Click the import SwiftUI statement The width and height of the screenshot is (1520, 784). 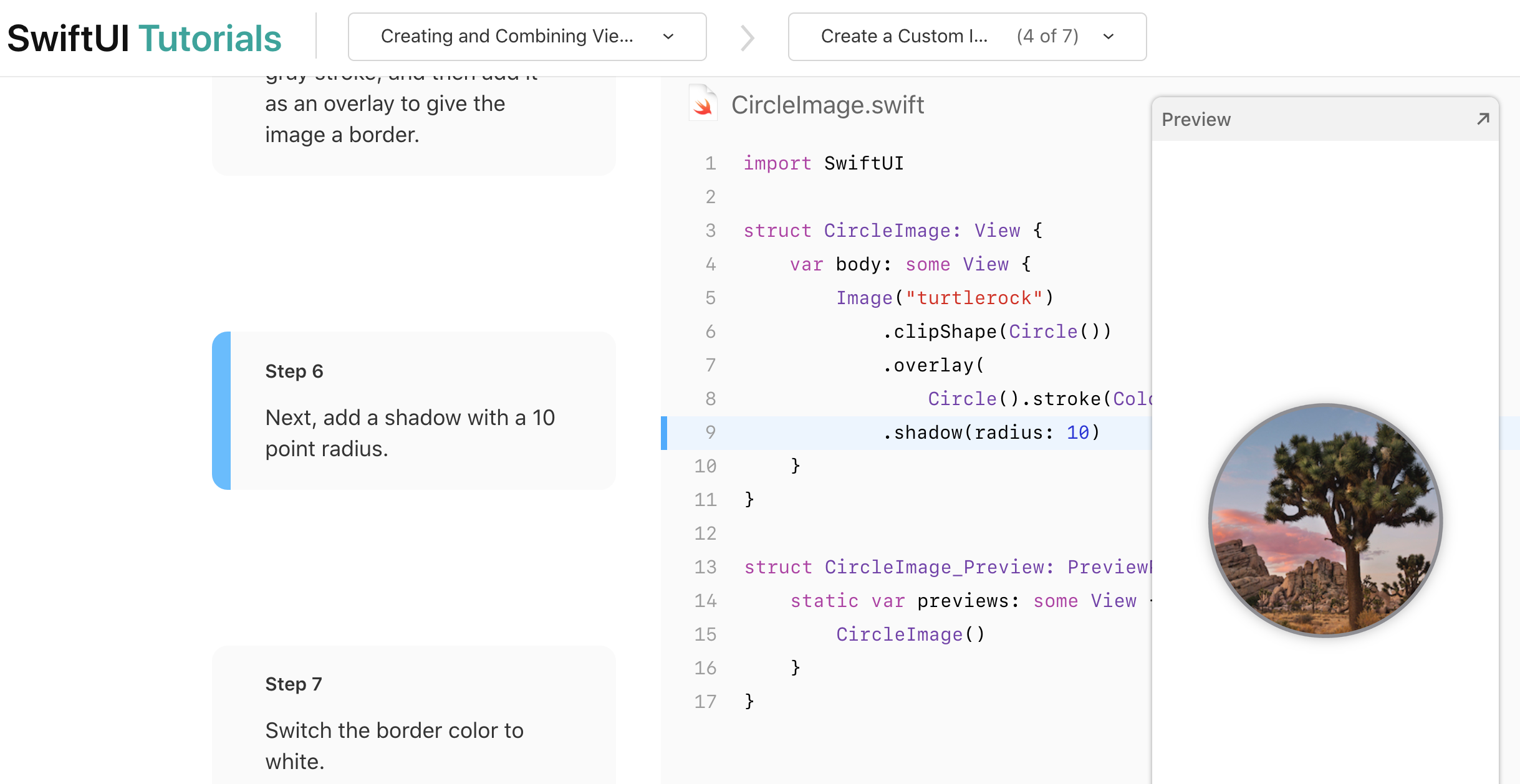(823, 163)
